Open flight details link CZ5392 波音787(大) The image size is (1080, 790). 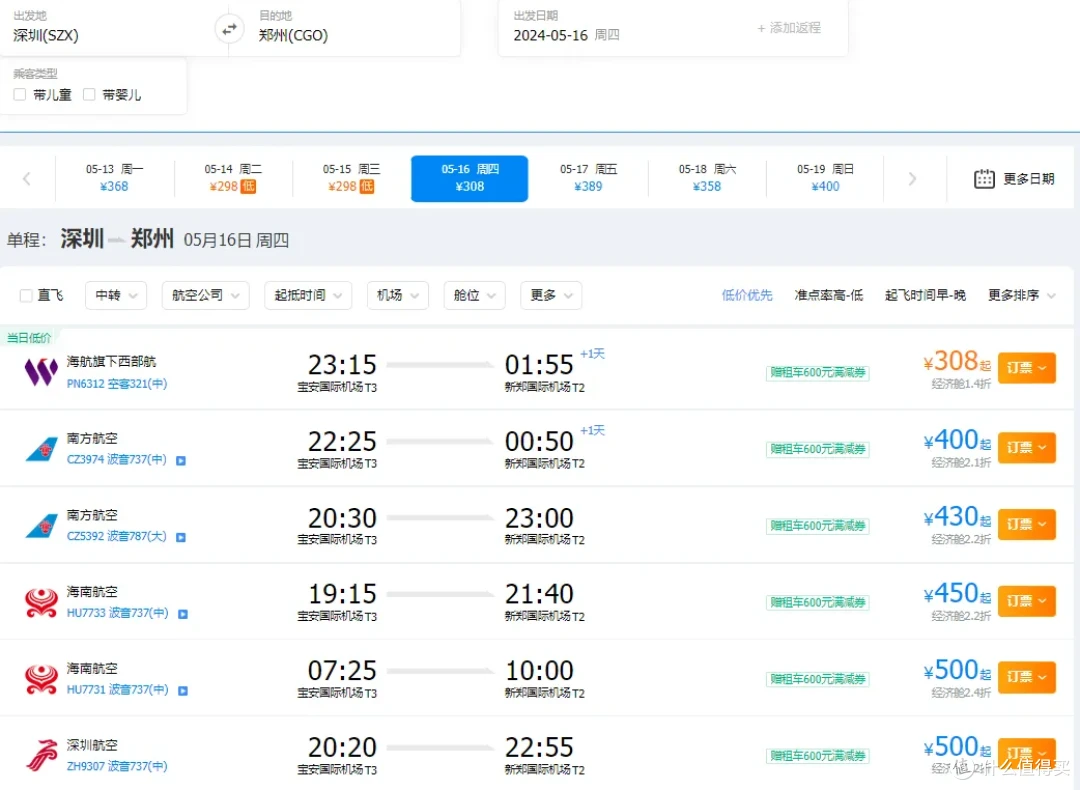point(116,537)
